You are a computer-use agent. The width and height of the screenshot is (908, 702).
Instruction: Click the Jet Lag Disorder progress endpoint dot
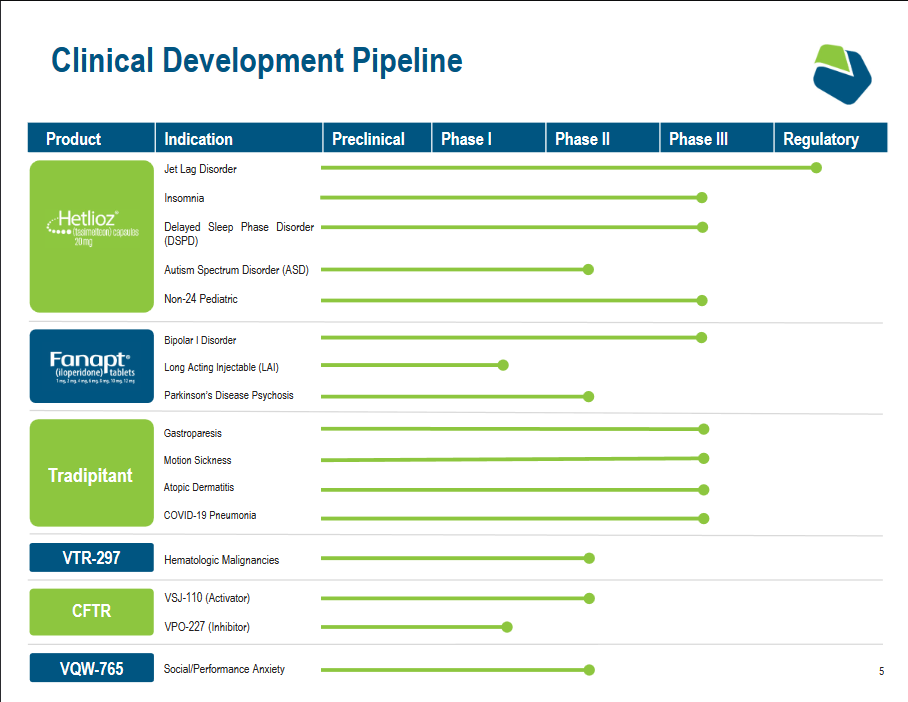click(x=817, y=168)
